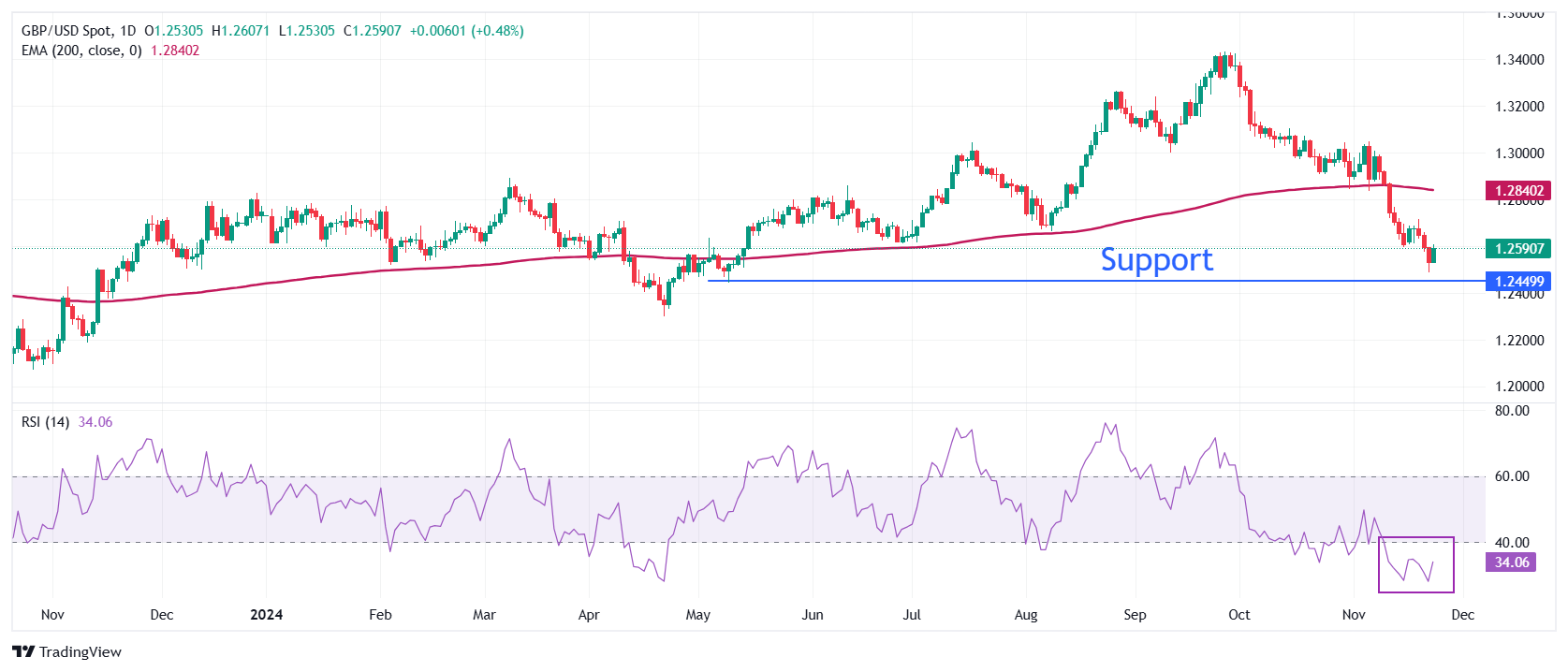Click the red 1.28402 EMA price tag
1568x672 pixels.
(x=1518, y=191)
